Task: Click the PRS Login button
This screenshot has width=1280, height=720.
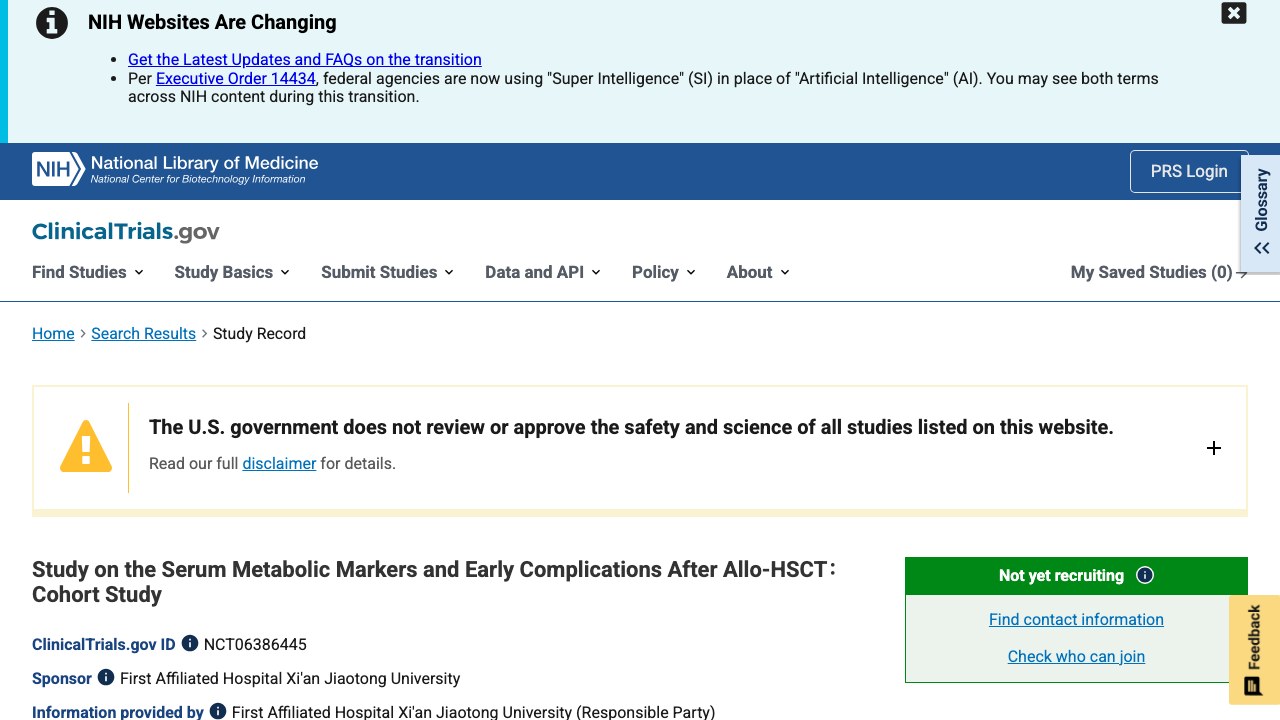Action: click(1189, 171)
